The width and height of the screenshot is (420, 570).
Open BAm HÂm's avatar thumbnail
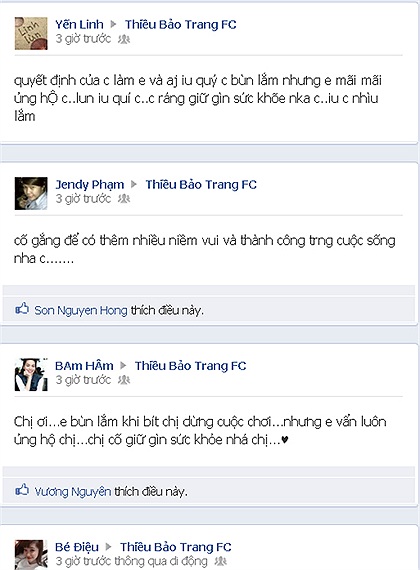[x=31, y=375]
